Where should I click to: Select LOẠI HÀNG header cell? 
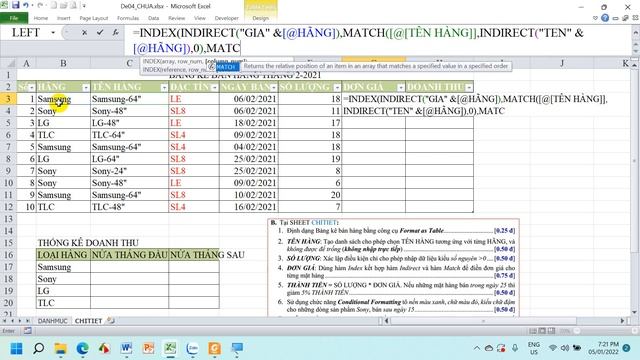pos(63,255)
